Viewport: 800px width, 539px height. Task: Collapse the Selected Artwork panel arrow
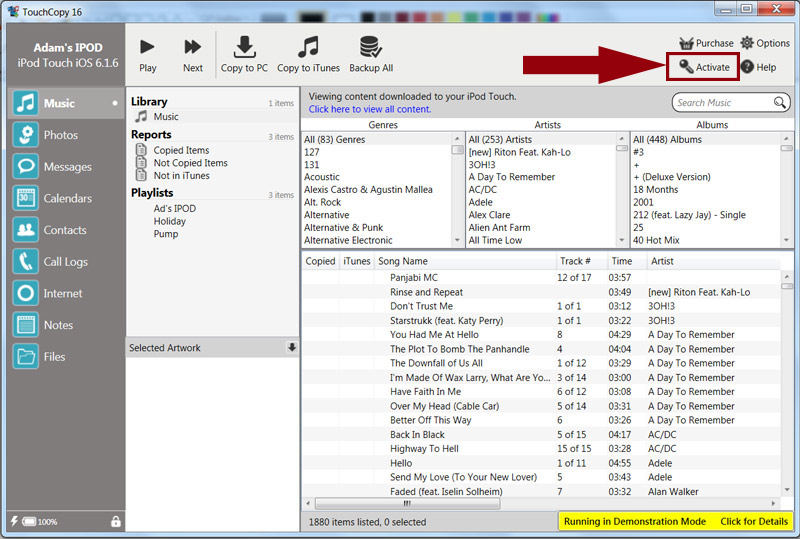point(291,348)
